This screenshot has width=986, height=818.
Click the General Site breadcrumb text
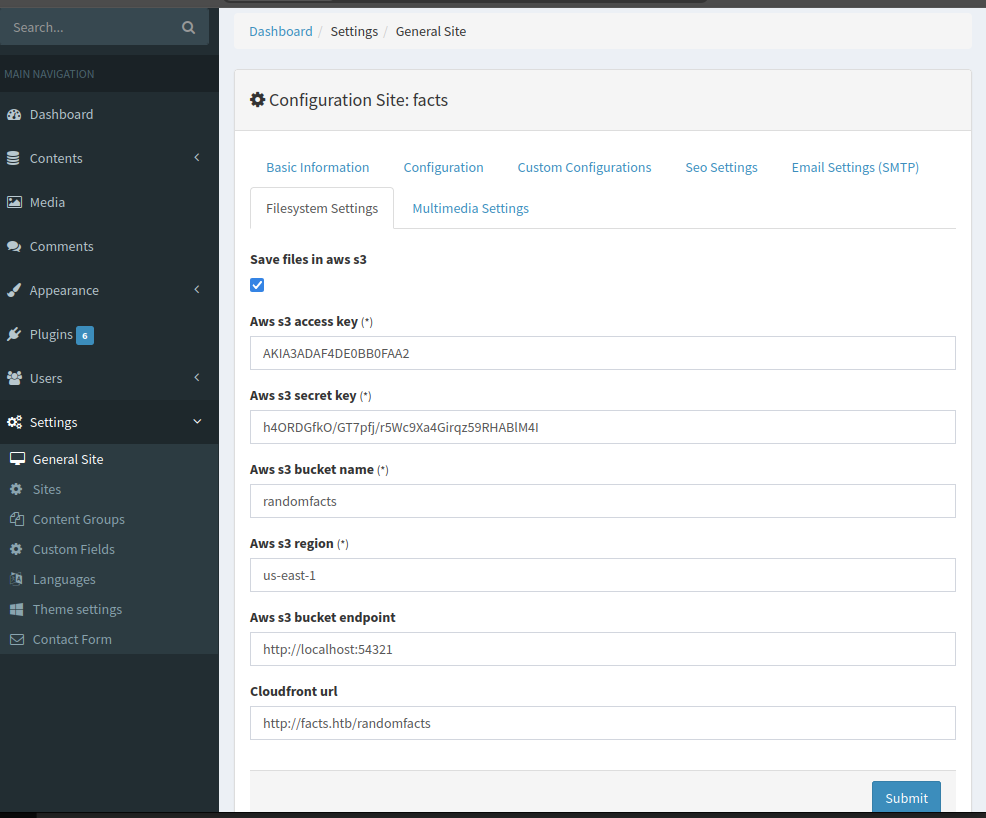431,31
